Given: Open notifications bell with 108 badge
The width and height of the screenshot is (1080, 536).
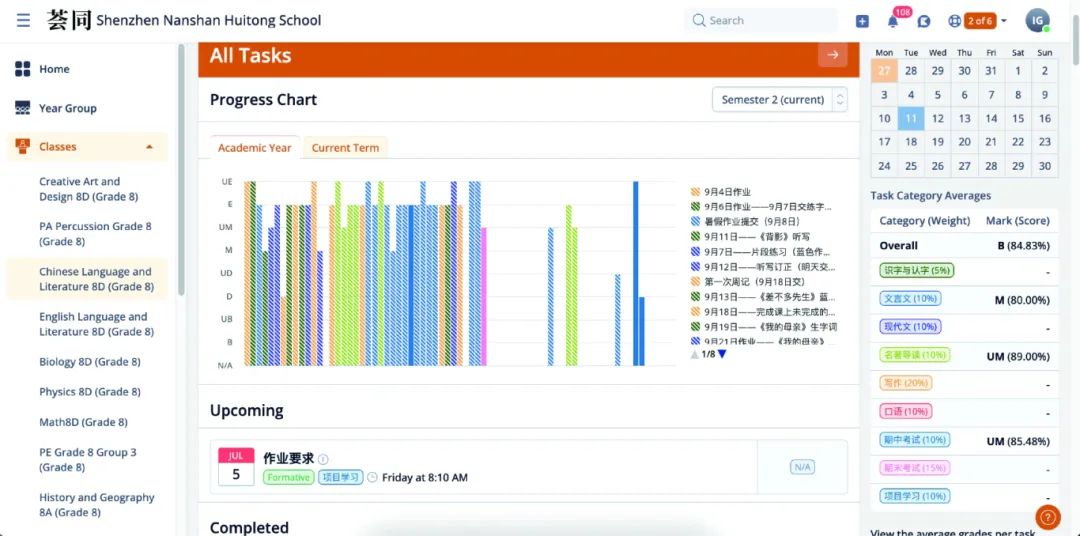Looking at the screenshot, I should tap(893, 21).
